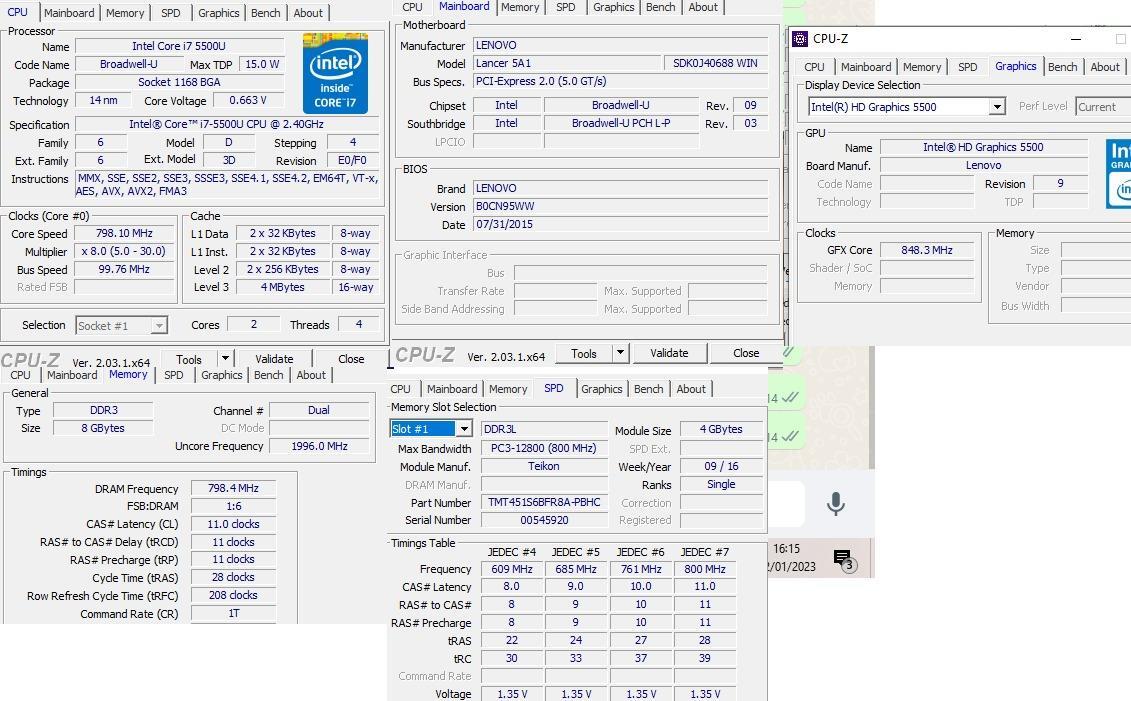Select Graphics tab in titled CPU-Z window
The width and height of the screenshot is (1131, 701).
coord(1016,66)
